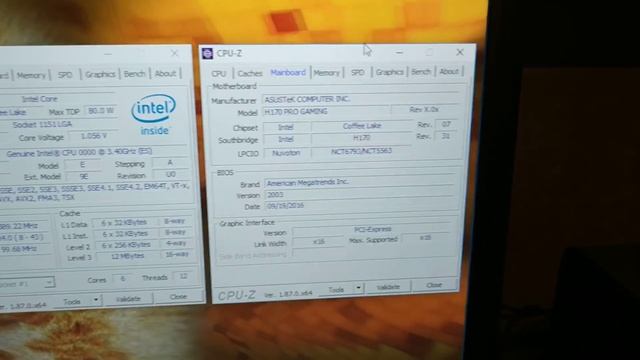Select the Mainboard tab in right window
The height and width of the screenshot is (360, 640).
click(x=288, y=72)
